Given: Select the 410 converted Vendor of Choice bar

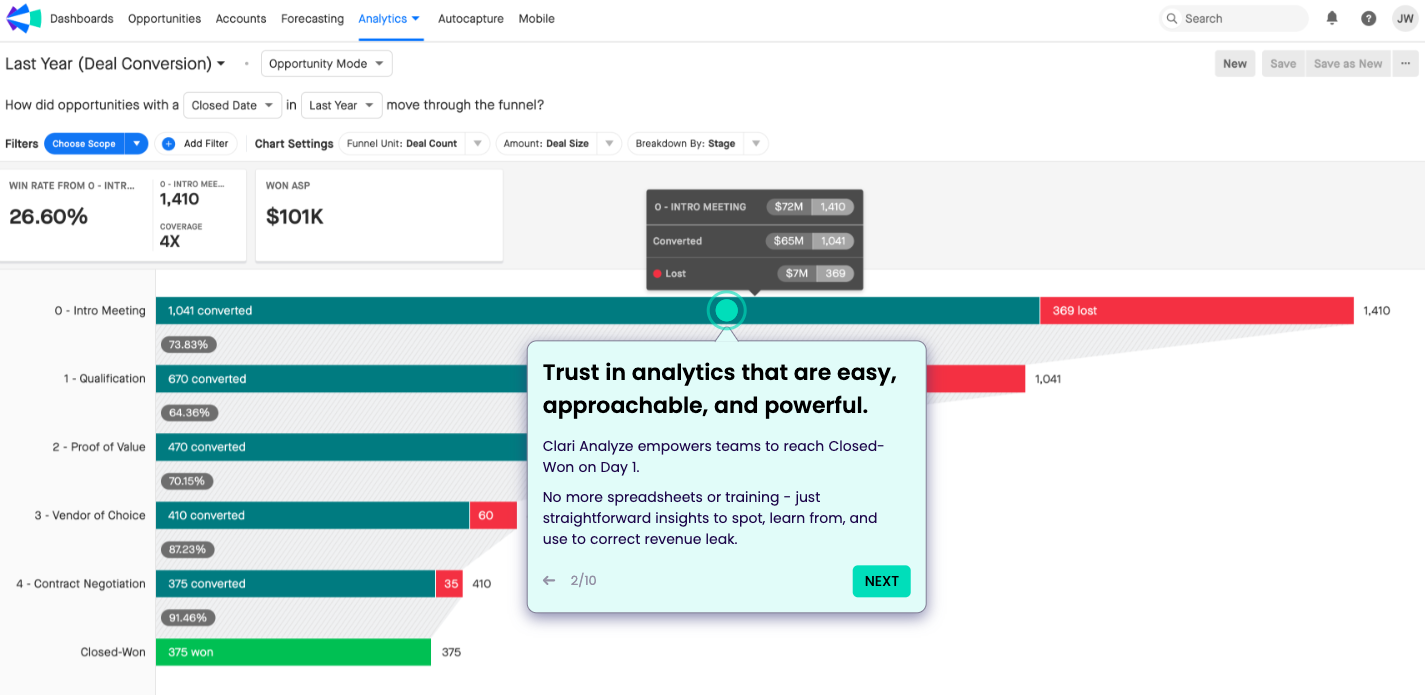Looking at the screenshot, I should coord(313,516).
